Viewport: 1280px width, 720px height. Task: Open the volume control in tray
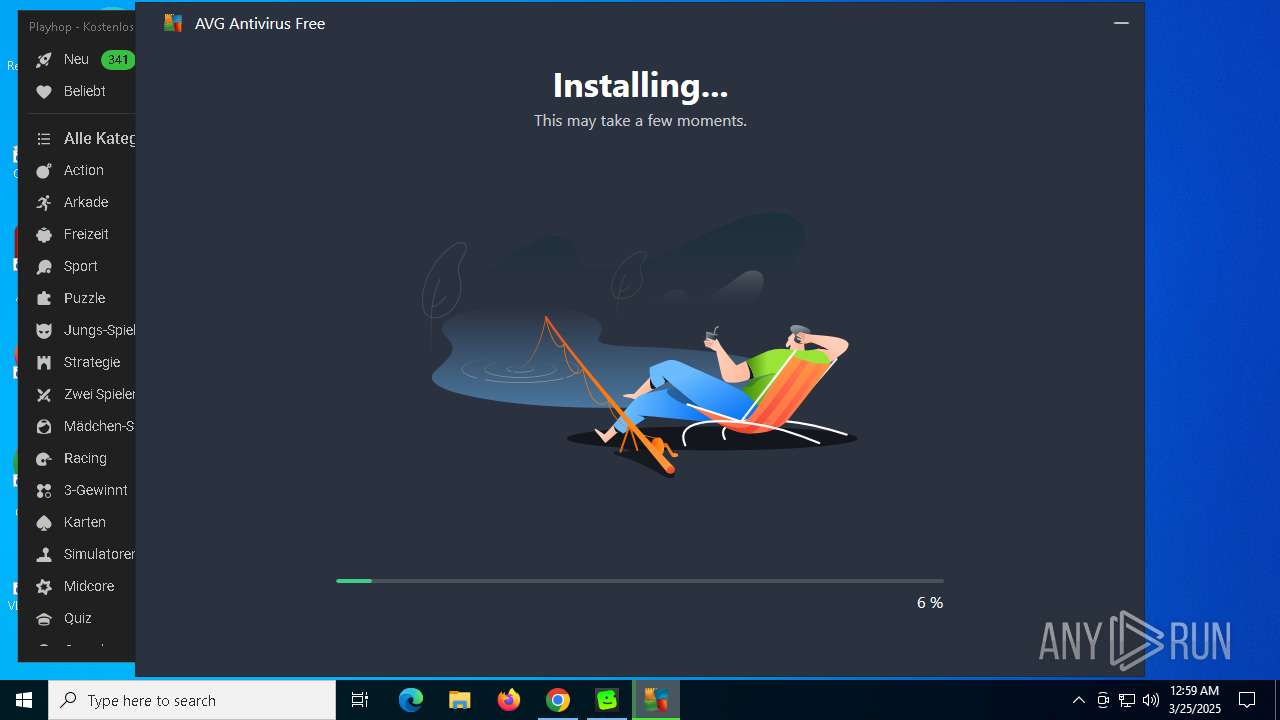1150,700
